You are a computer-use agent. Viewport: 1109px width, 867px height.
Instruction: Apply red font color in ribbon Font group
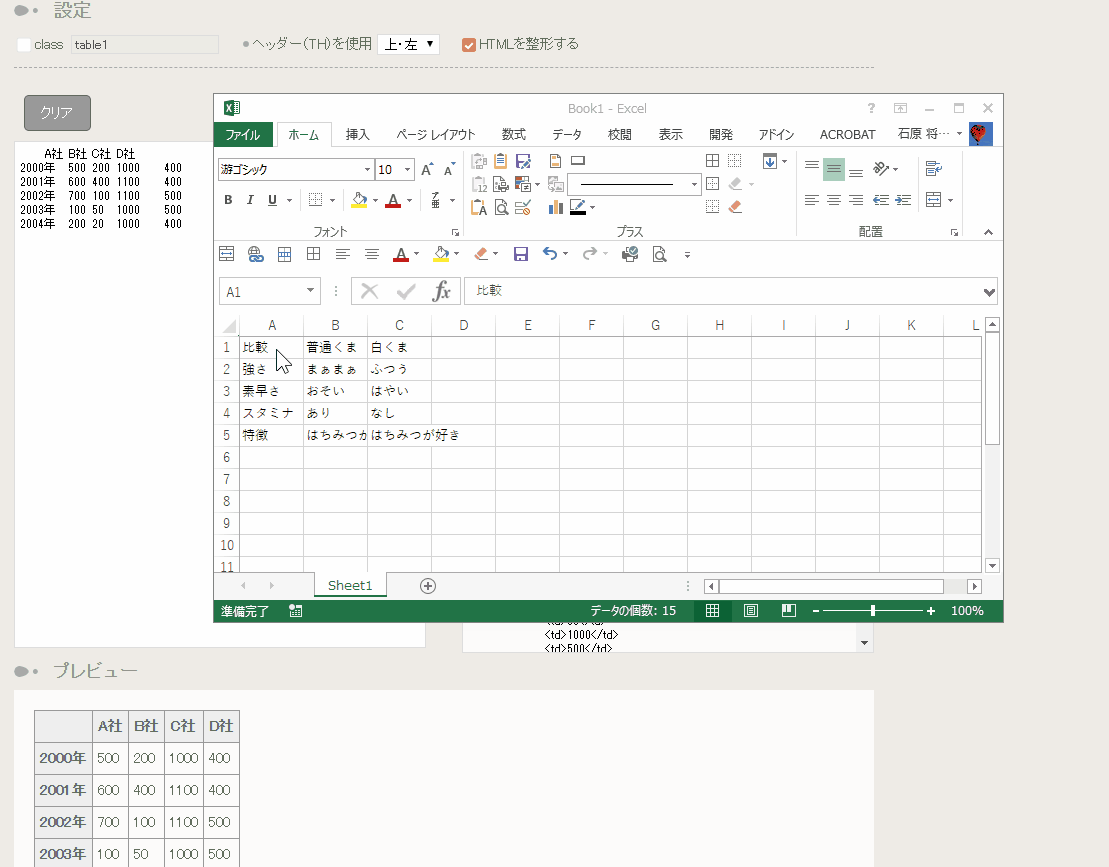click(393, 200)
